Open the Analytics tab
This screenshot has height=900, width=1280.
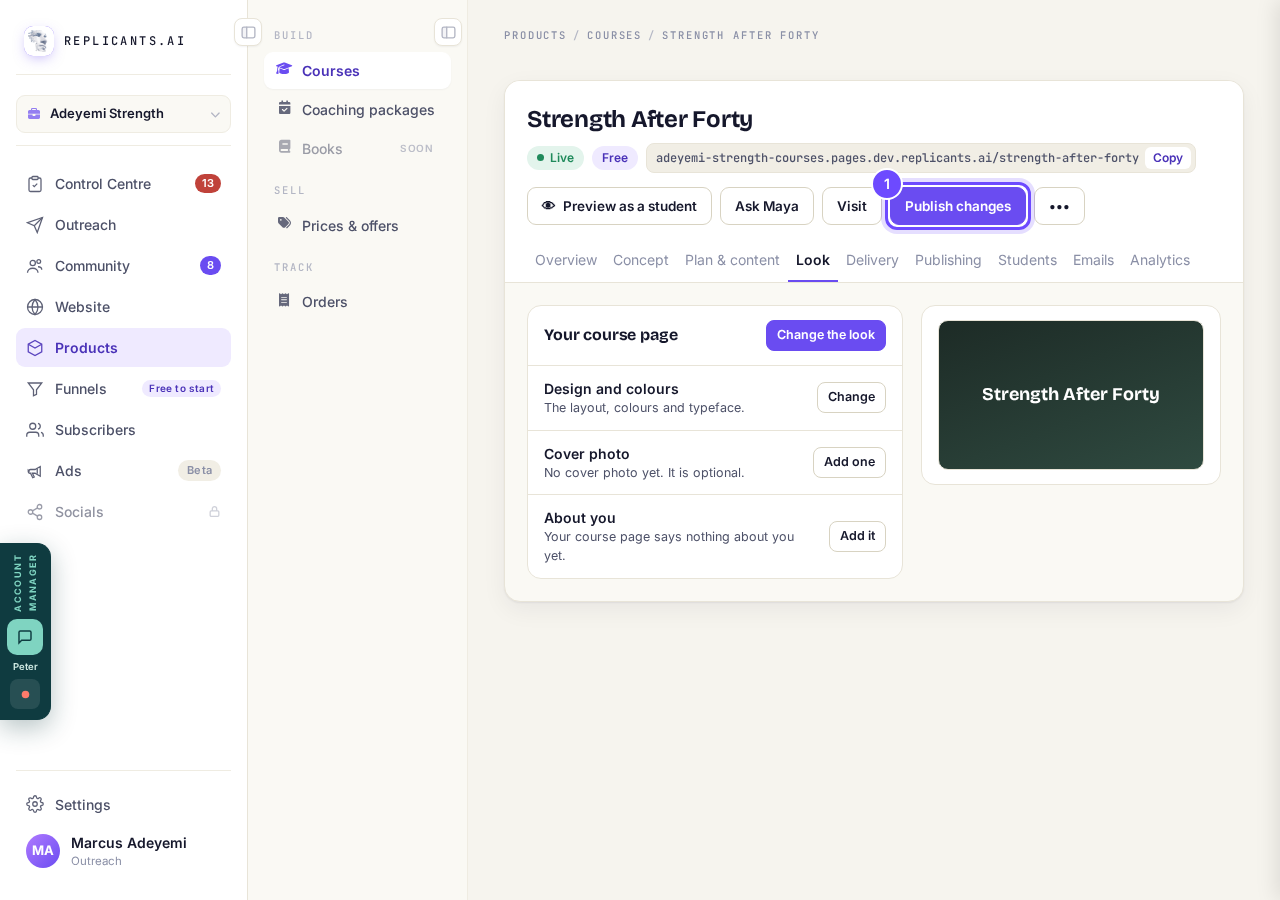click(1160, 260)
